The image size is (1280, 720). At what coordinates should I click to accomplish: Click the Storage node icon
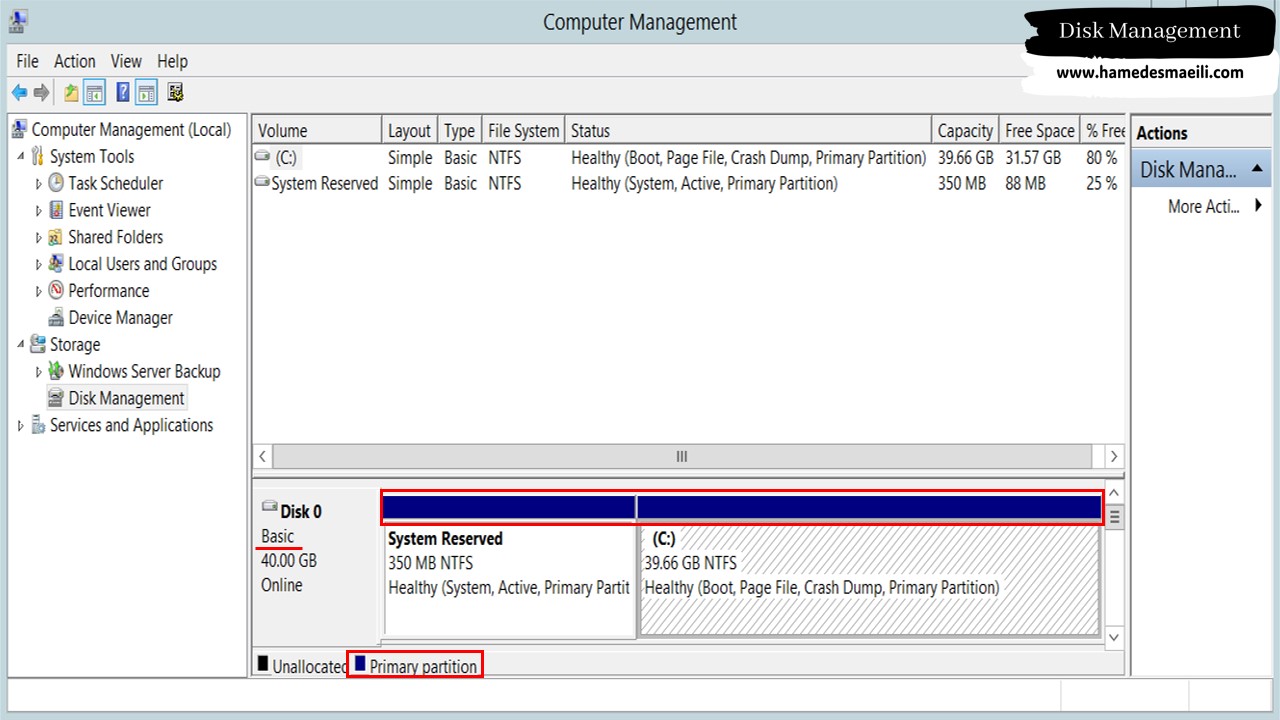click(x=38, y=344)
